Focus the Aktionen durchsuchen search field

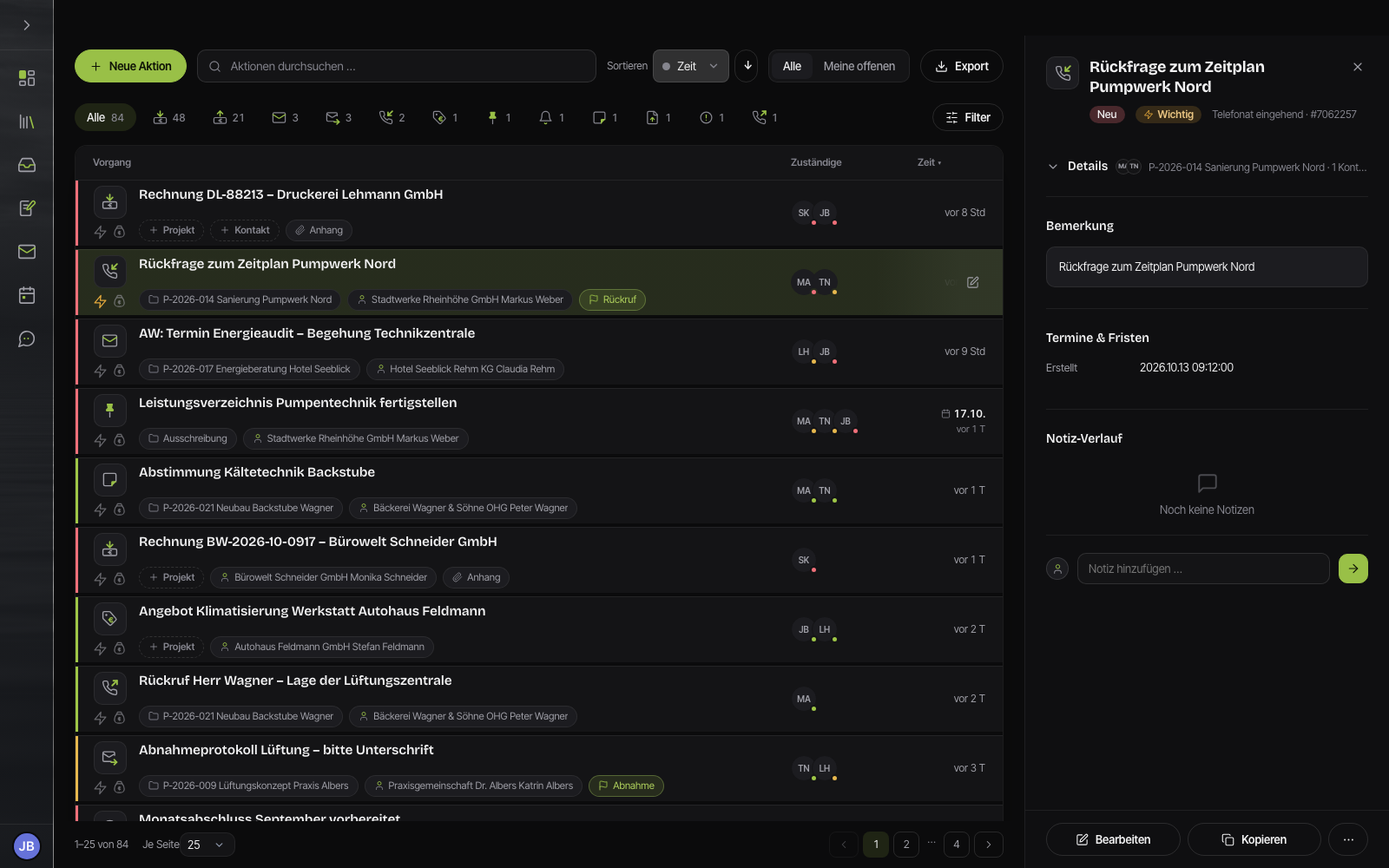pos(397,66)
